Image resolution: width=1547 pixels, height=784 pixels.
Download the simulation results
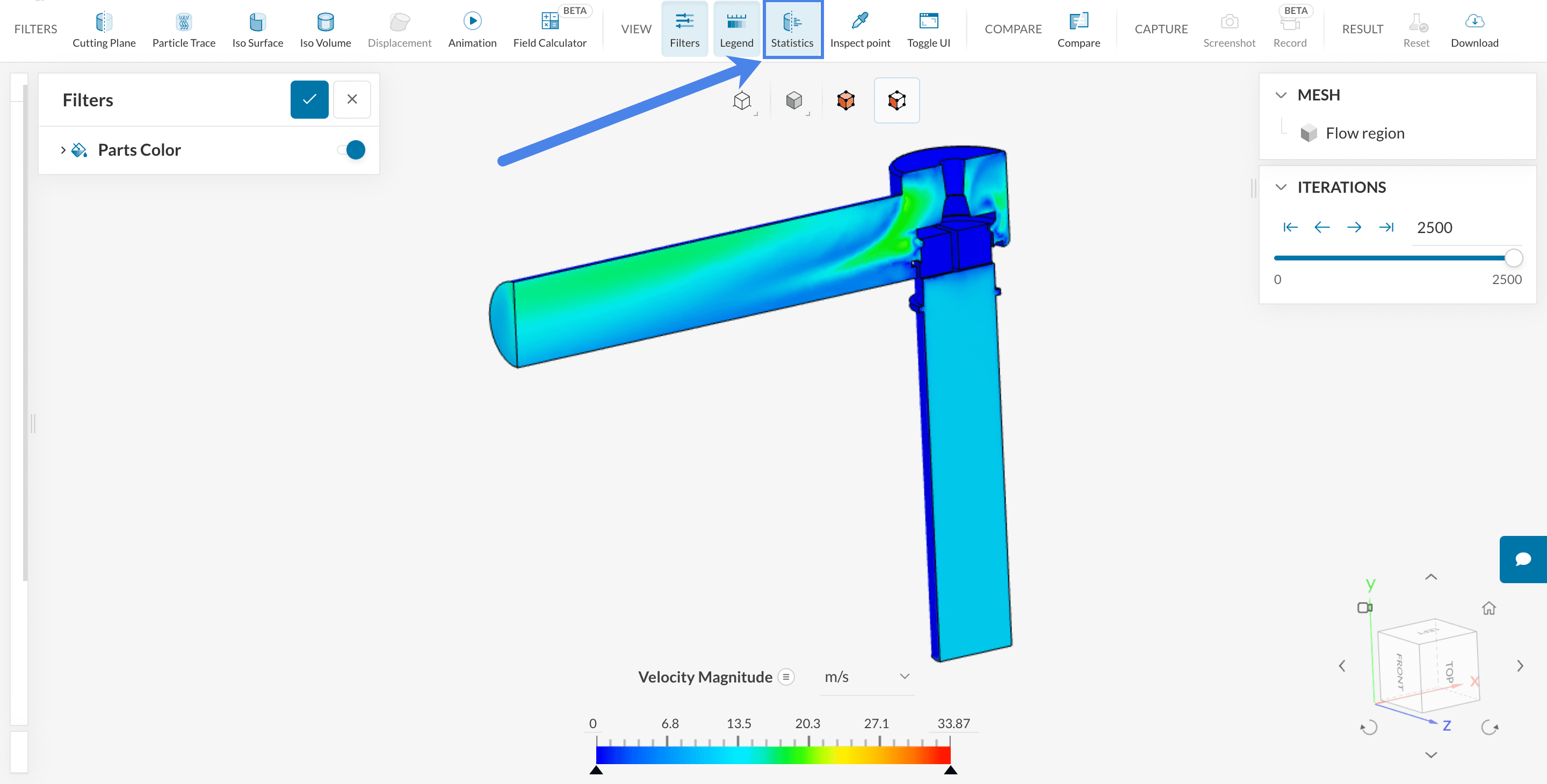[x=1474, y=30]
